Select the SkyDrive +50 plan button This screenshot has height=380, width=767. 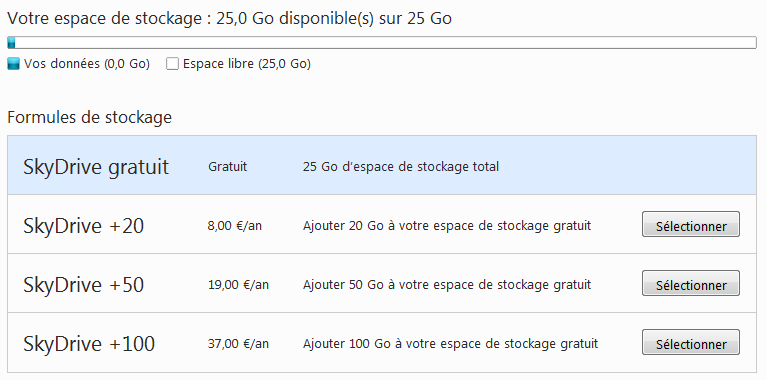coord(691,283)
